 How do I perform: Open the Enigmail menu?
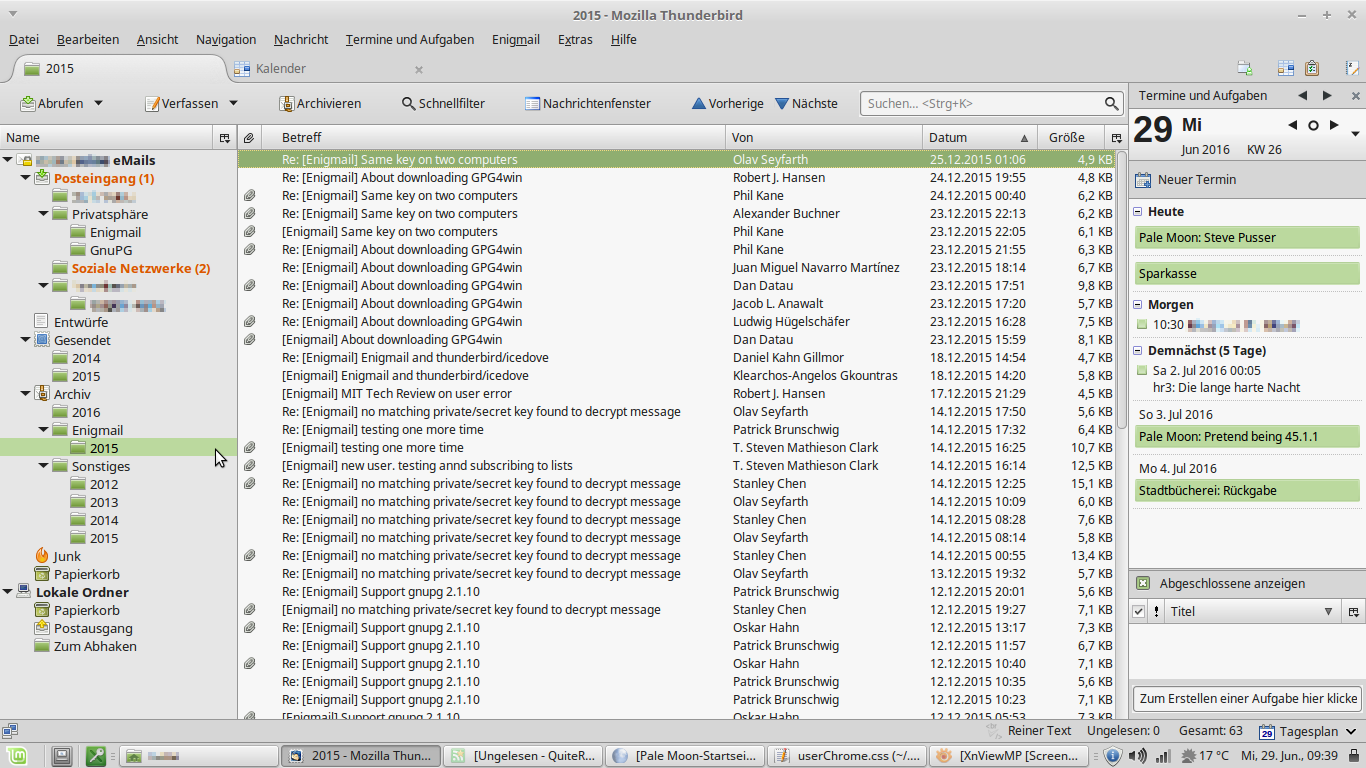515,40
